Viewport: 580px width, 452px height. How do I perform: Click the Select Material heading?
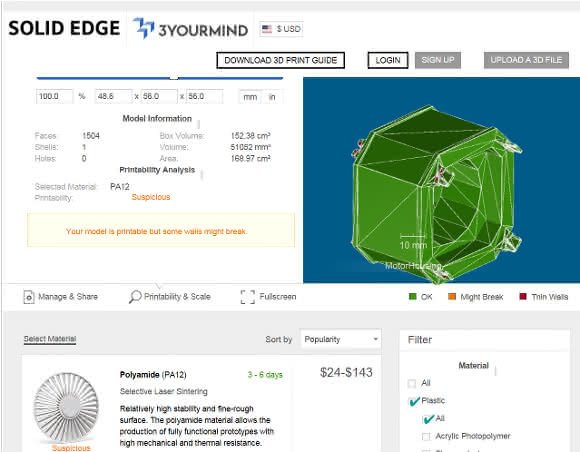click(x=50, y=339)
